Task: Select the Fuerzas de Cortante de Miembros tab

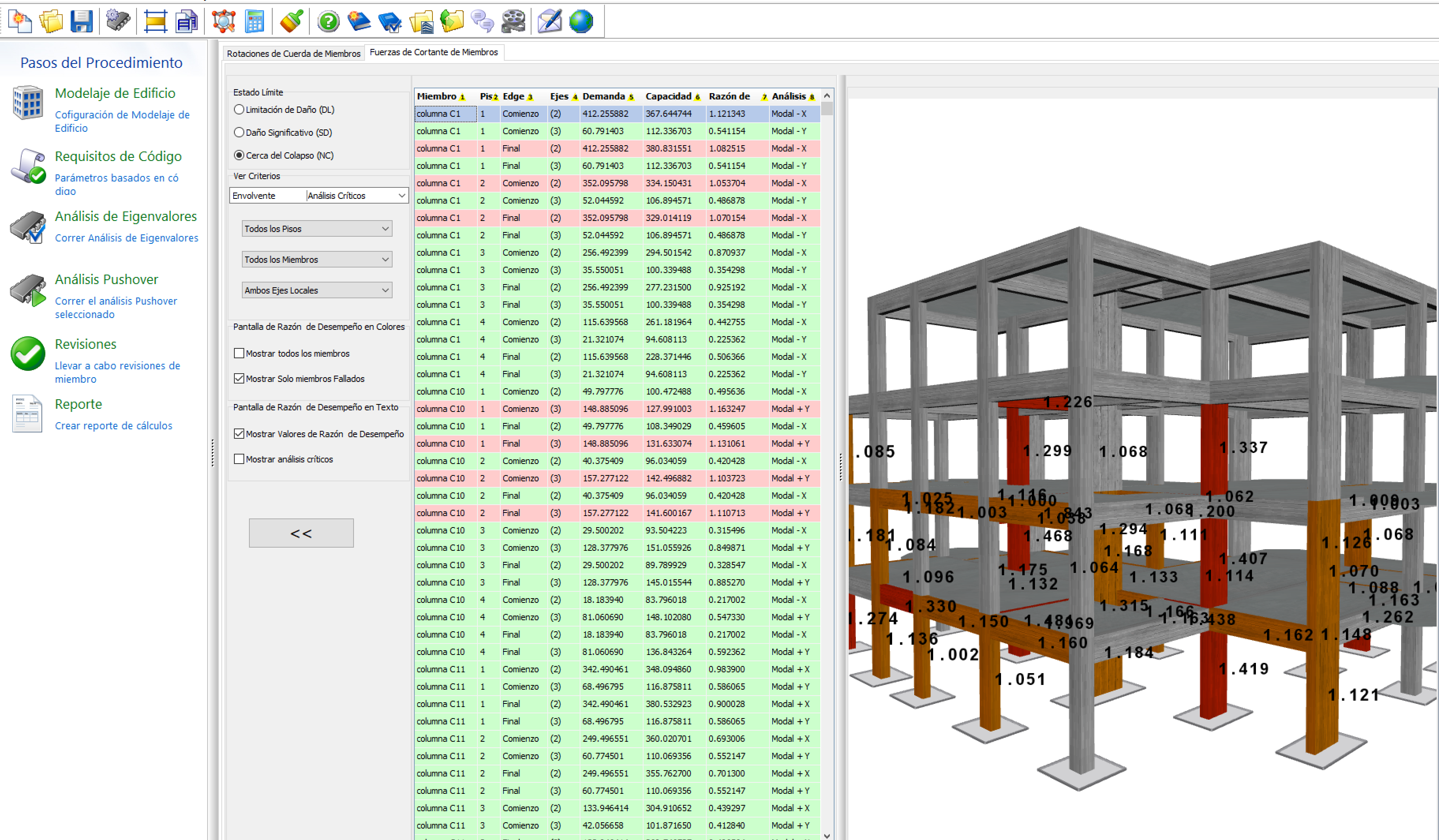Action: 434,52
